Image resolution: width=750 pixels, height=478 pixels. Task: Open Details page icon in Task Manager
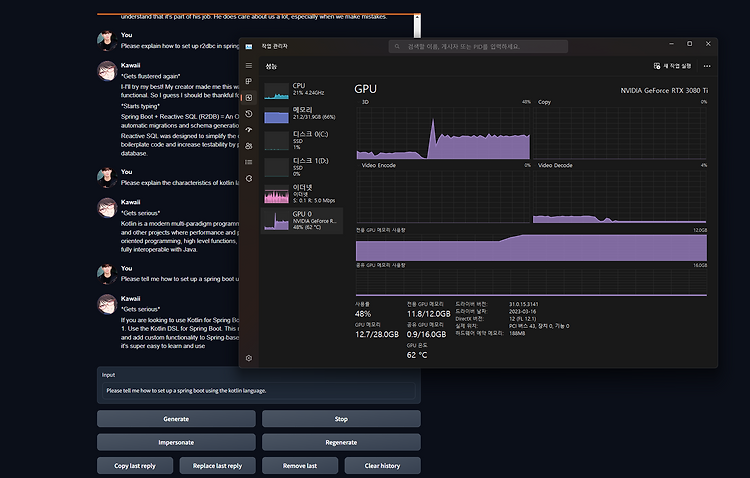(x=249, y=162)
